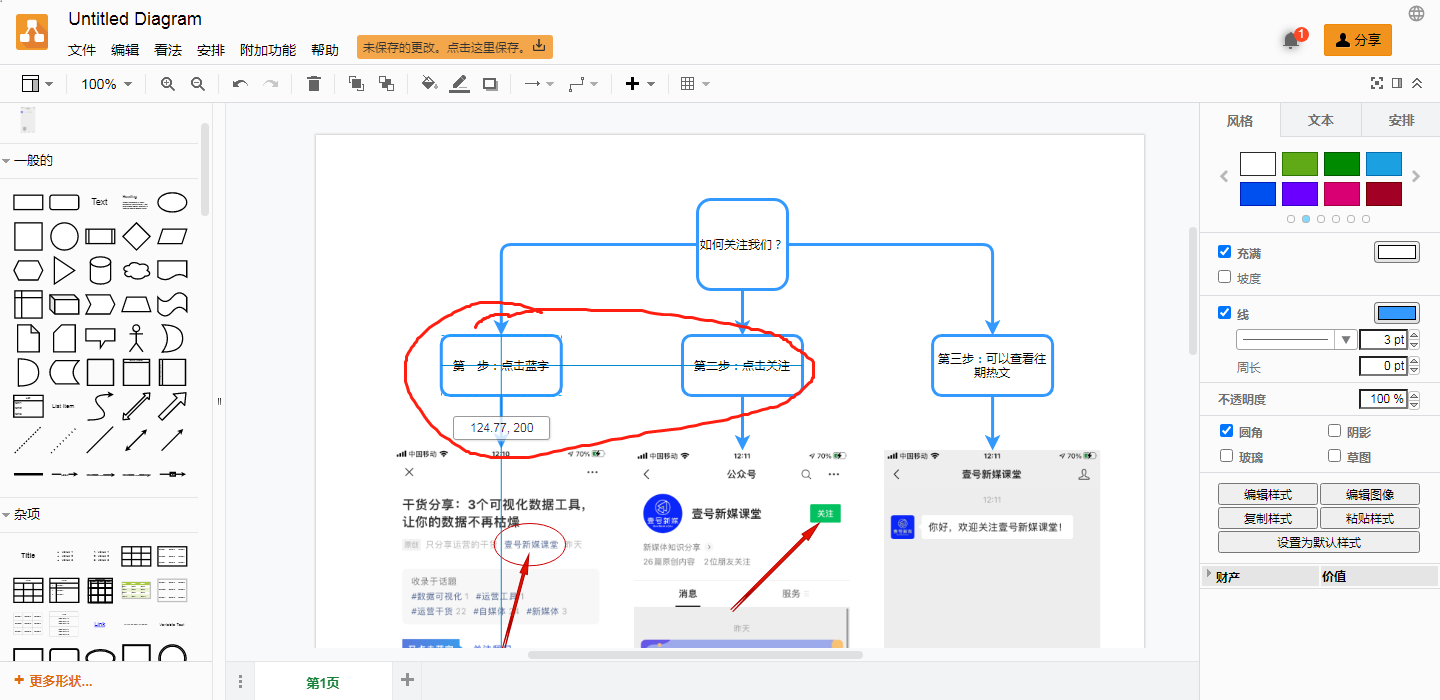Zoom out with the magnifier minus icon
Image resolution: width=1440 pixels, height=700 pixels.
pyautogui.click(x=198, y=84)
